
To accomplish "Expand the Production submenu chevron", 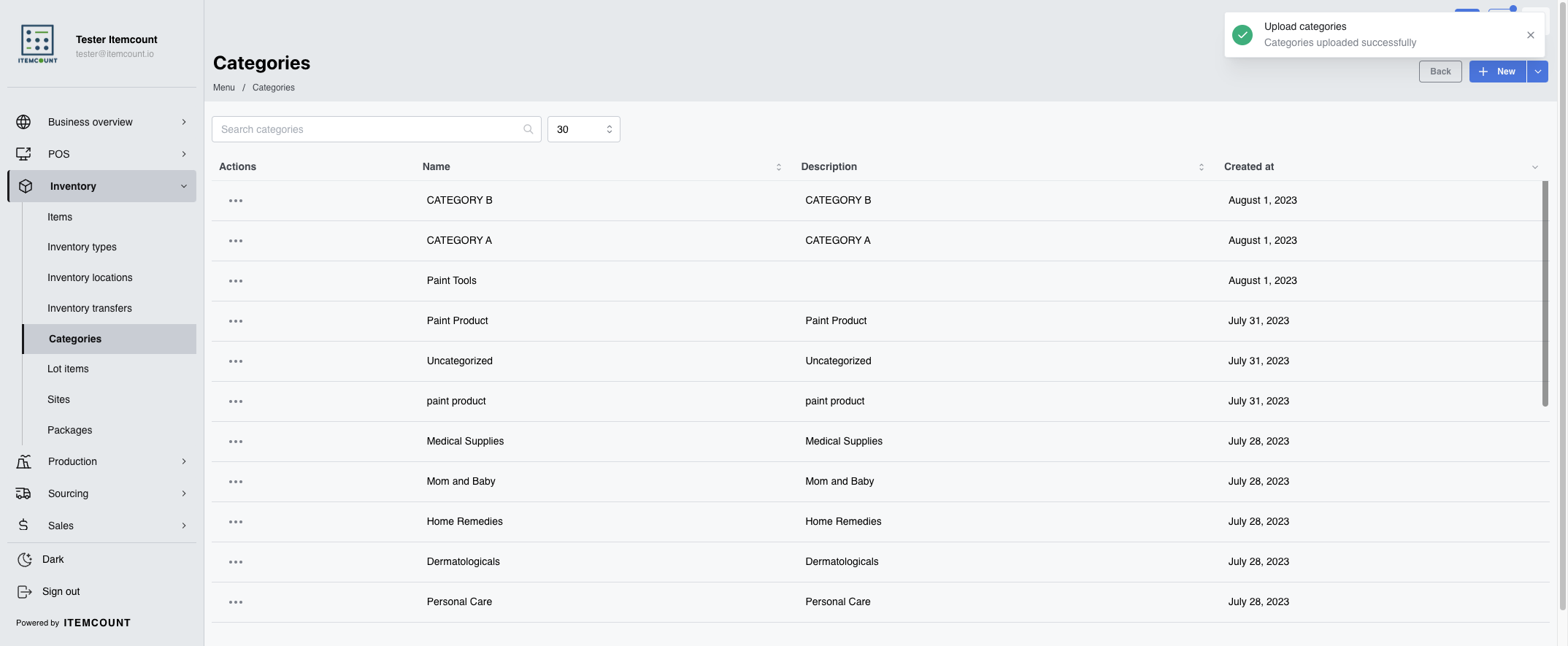I will click(184, 461).
